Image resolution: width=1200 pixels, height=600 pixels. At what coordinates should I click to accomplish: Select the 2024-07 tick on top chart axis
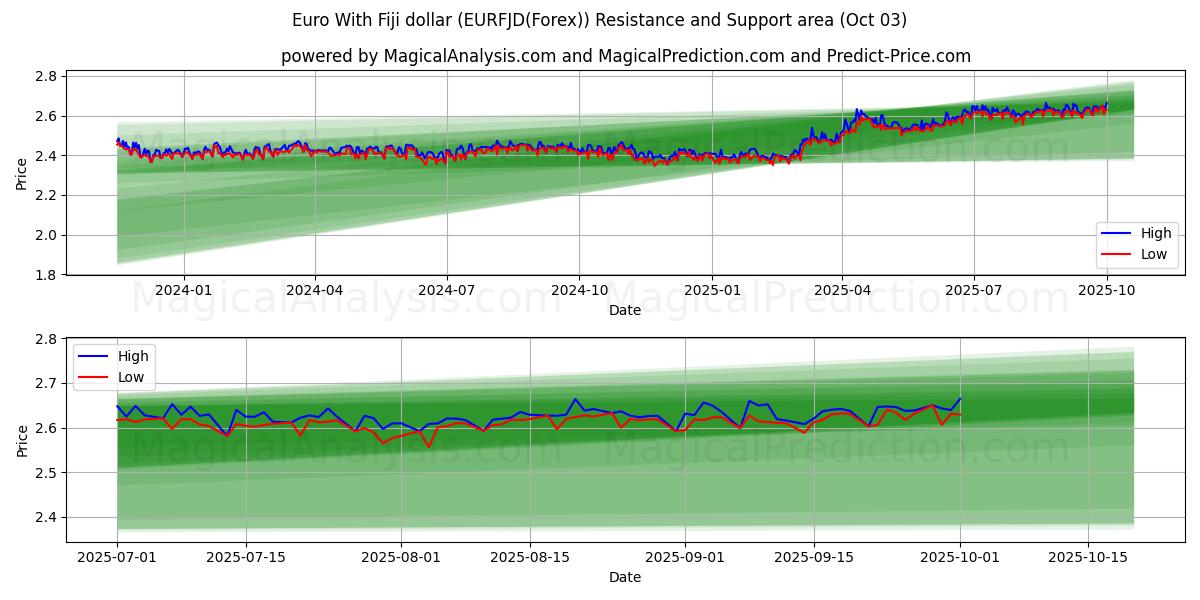tap(446, 291)
